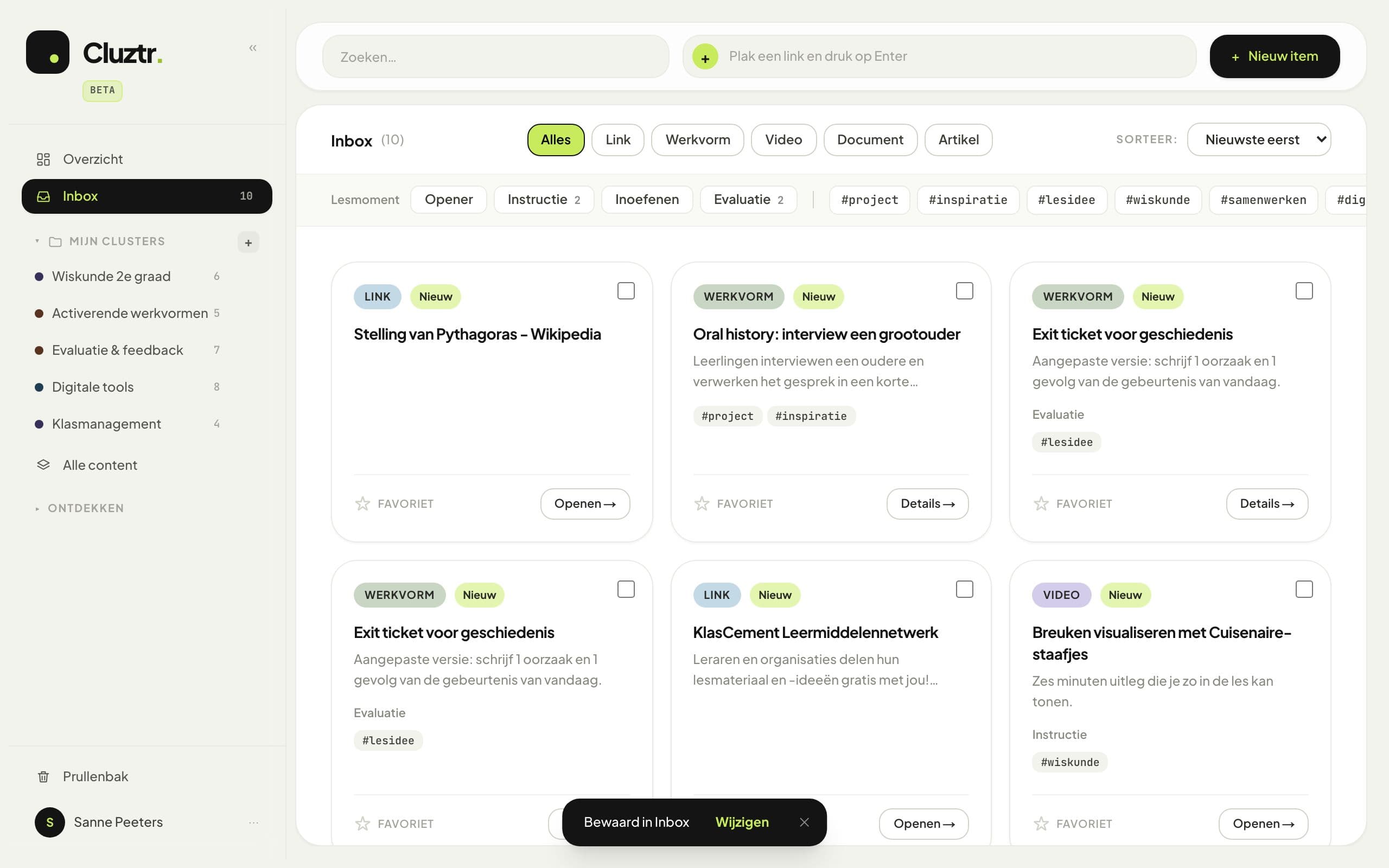The width and height of the screenshot is (1389, 868).
Task: Open the user menu dots beside Sanne Peeters
Action: (x=253, y=822)
